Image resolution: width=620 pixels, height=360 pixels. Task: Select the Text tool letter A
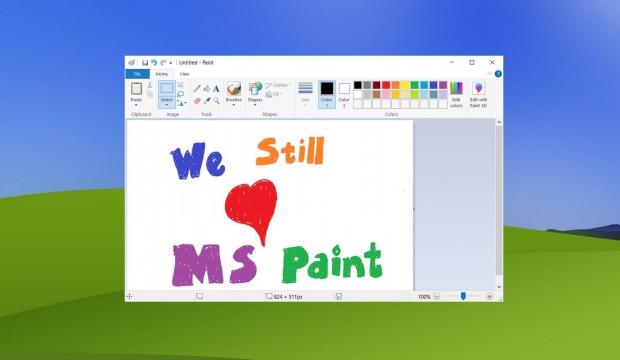[216, 89]
